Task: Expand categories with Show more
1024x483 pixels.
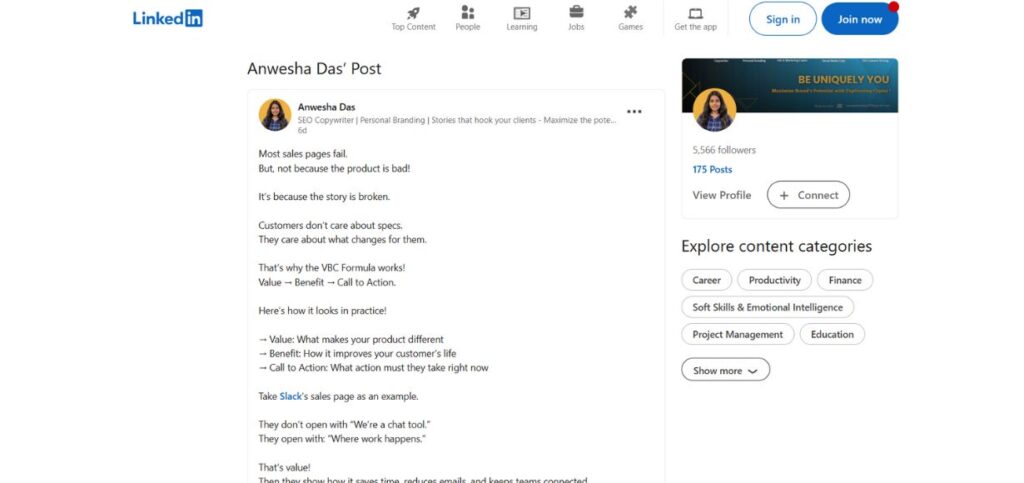Action: click(x=726, y=370)
